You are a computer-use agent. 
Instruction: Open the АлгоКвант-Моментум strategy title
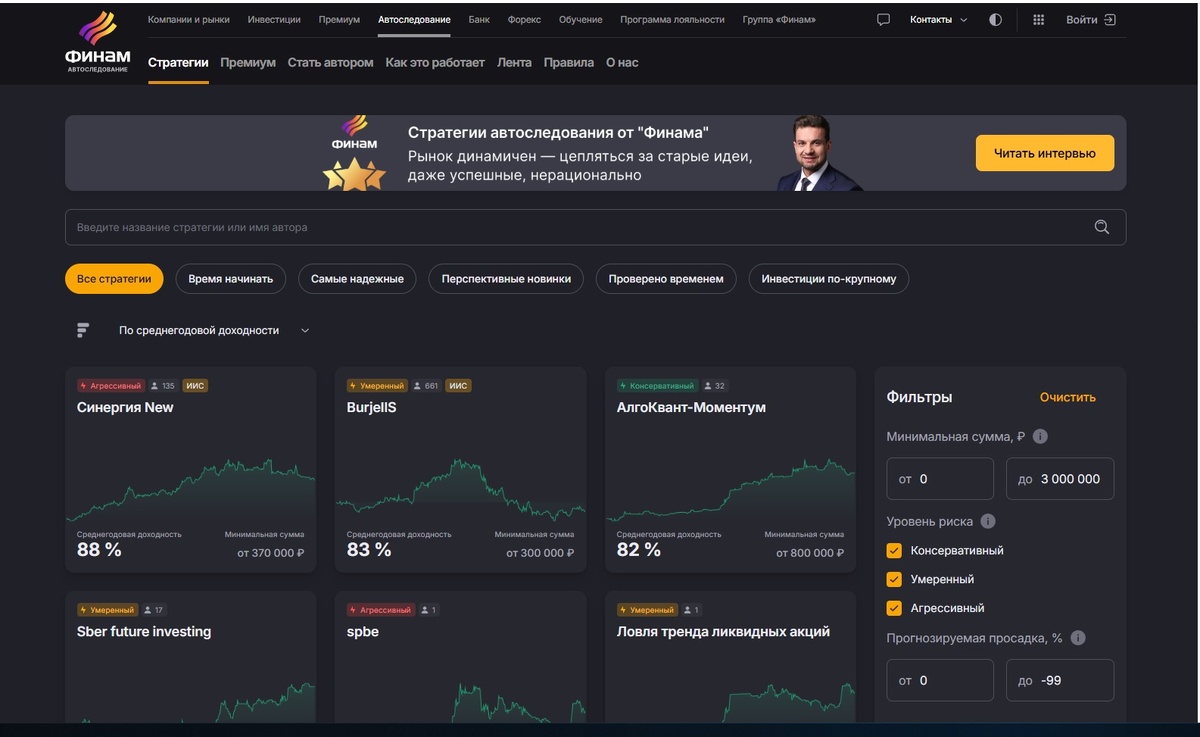click(x=691, y=407)
